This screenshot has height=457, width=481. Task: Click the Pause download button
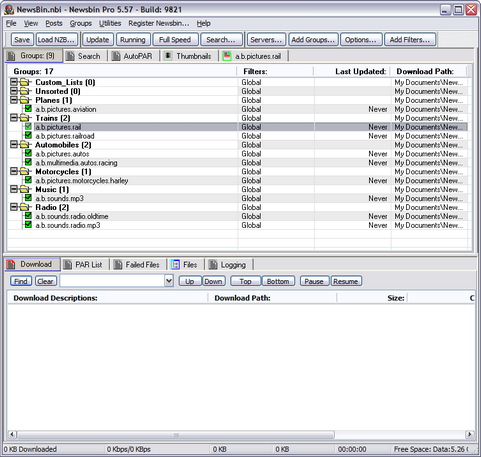click(x=314, y=281)
